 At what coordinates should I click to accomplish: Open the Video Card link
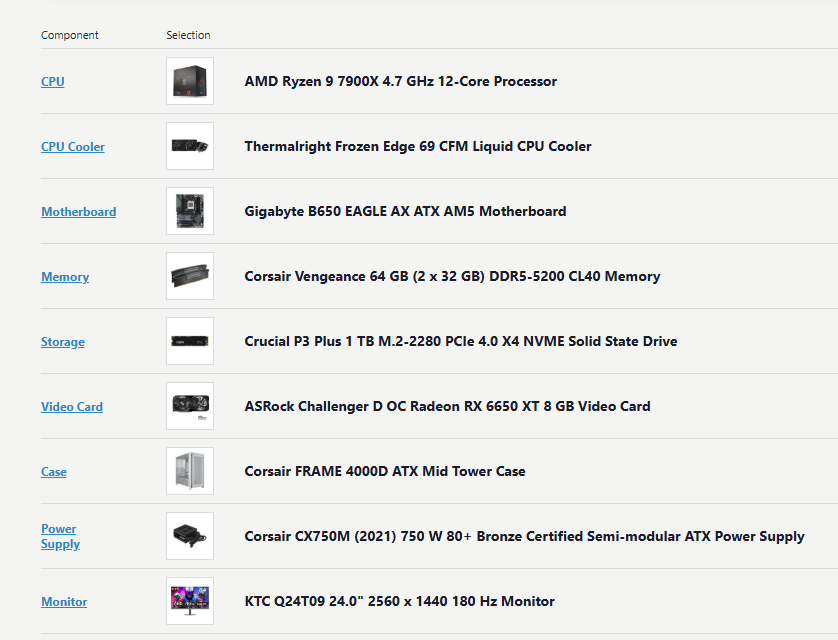[72, 407]
